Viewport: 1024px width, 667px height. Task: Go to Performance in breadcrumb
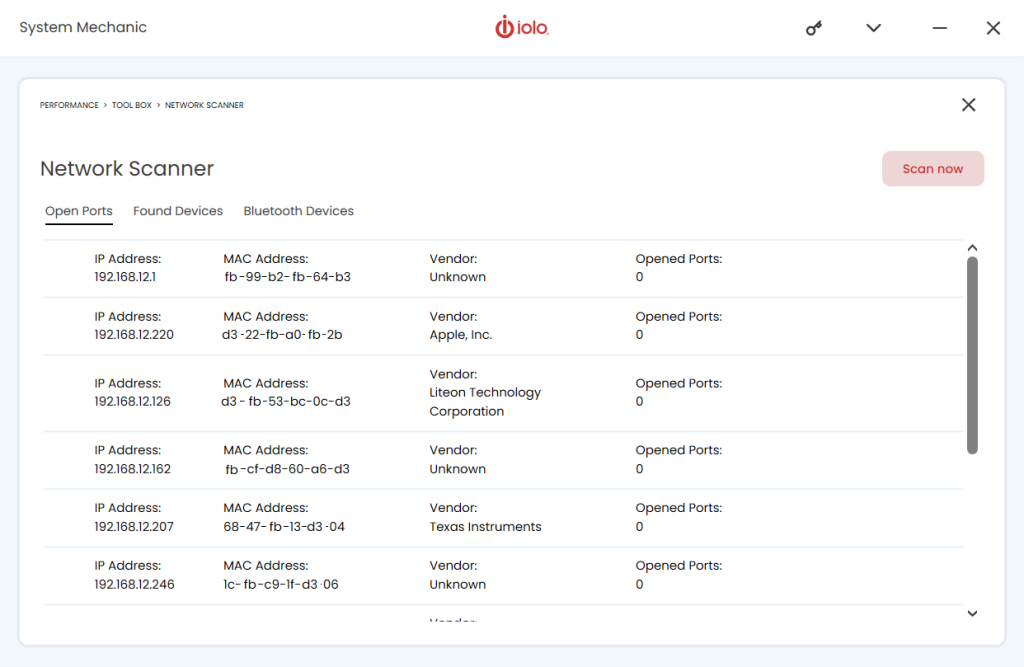pyautogui.click(x=69, y=105)
